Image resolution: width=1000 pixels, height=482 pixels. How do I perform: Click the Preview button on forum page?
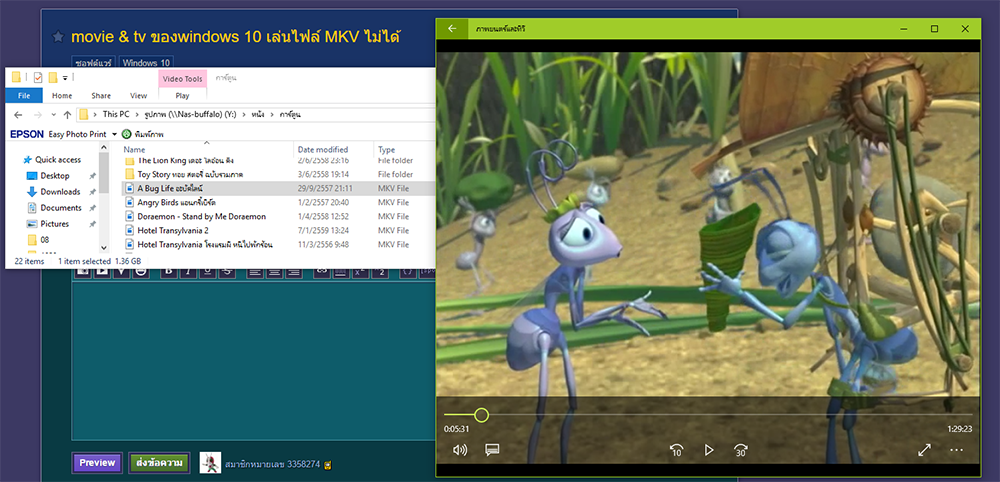click(97, 463)
